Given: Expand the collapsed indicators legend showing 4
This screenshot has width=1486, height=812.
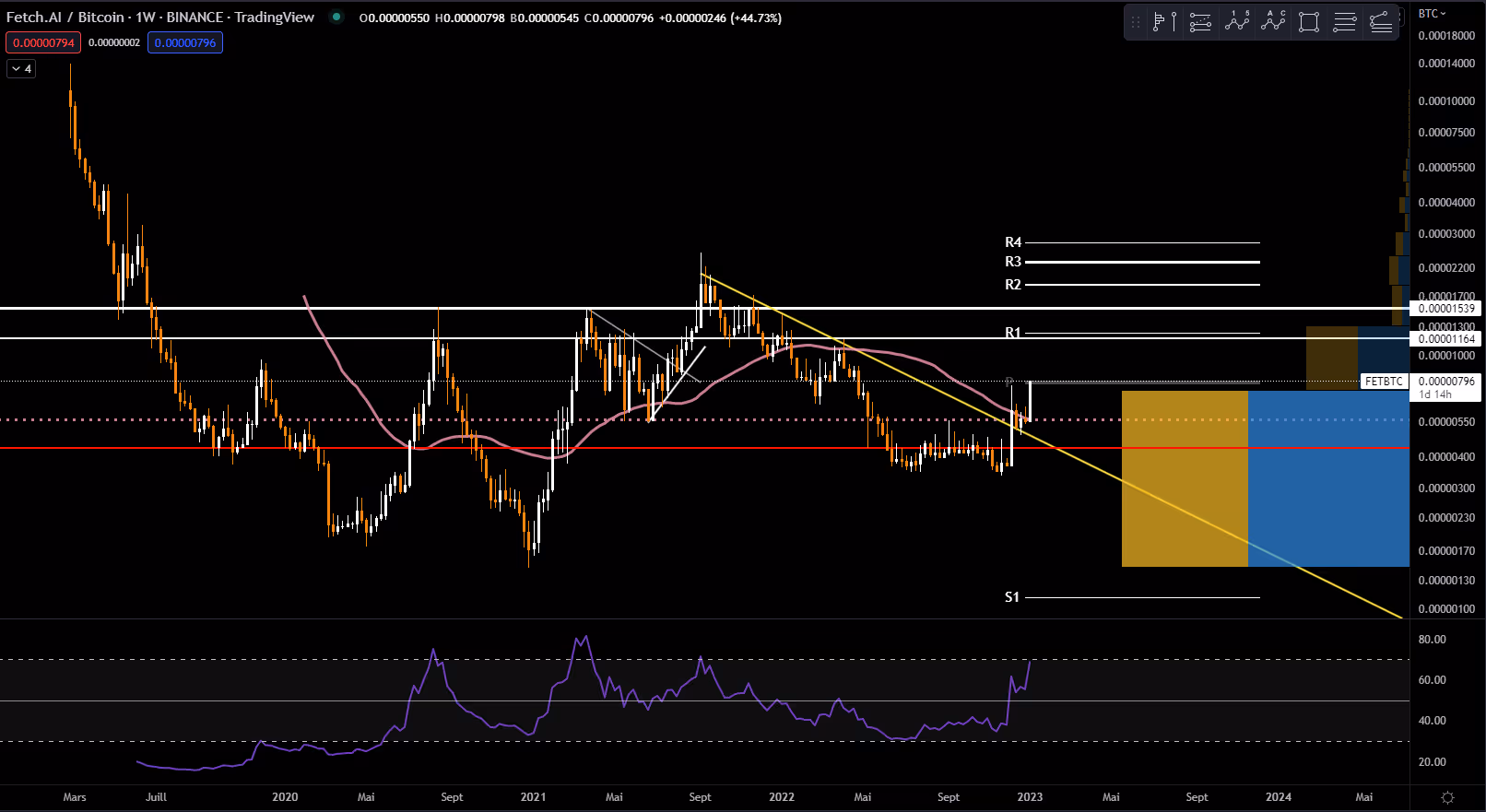Looking at the screenshot, I should point(21,69).
